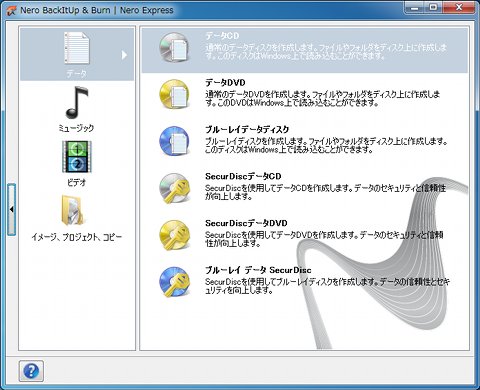Choose the データDVD heading
The image size is (480, 390).
pyautogui.click(x=225, y=82)
